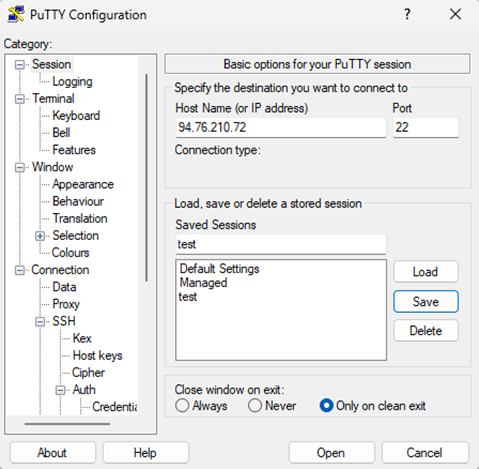Open the Logging category
The width and height of the screenshot is (479, 469).
click(72, 82)
